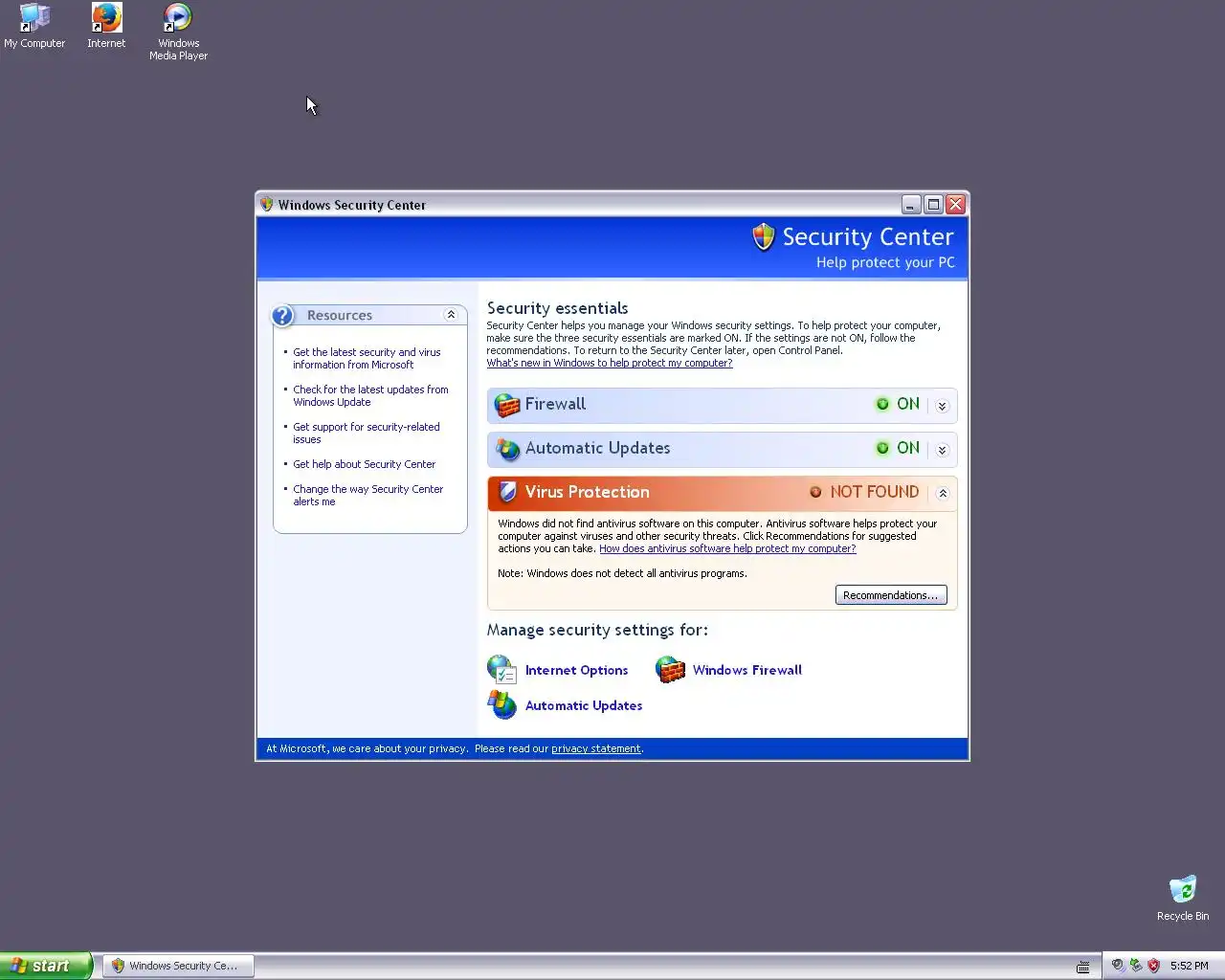
Task: Click the title bar shield icon
Action: [x=267, y=204]
